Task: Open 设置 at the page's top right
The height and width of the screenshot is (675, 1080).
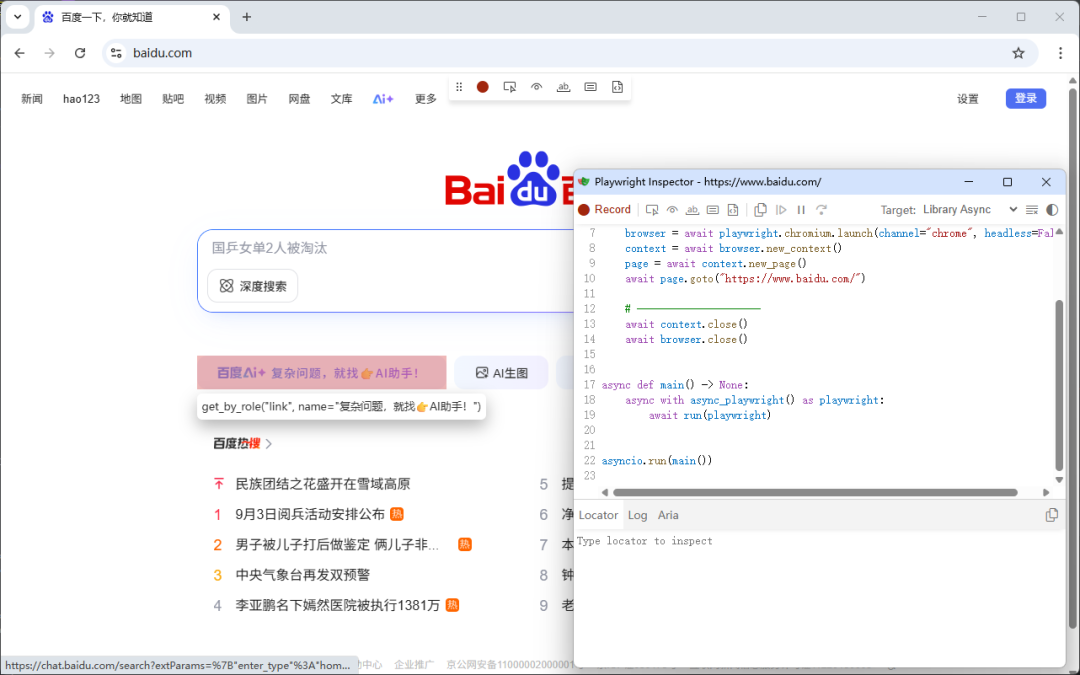Action: click(968, 99)
